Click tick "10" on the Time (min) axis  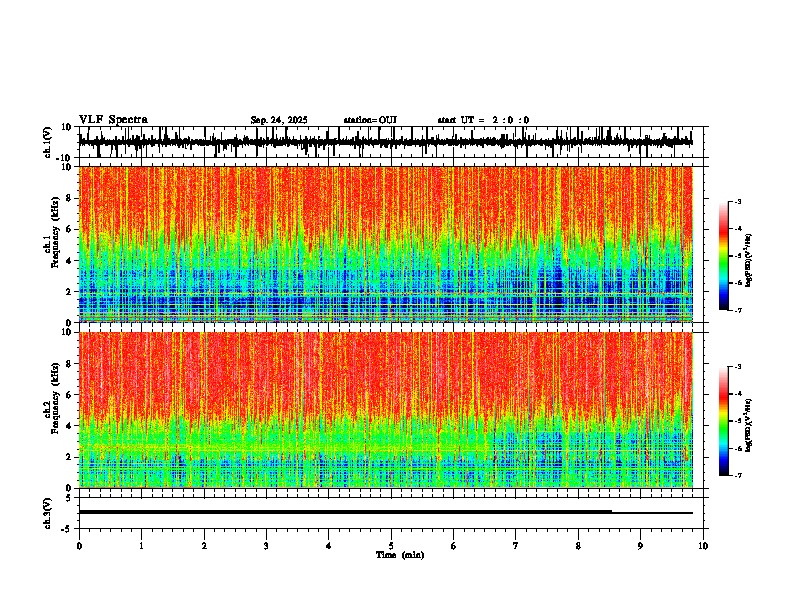coord(703,546)
